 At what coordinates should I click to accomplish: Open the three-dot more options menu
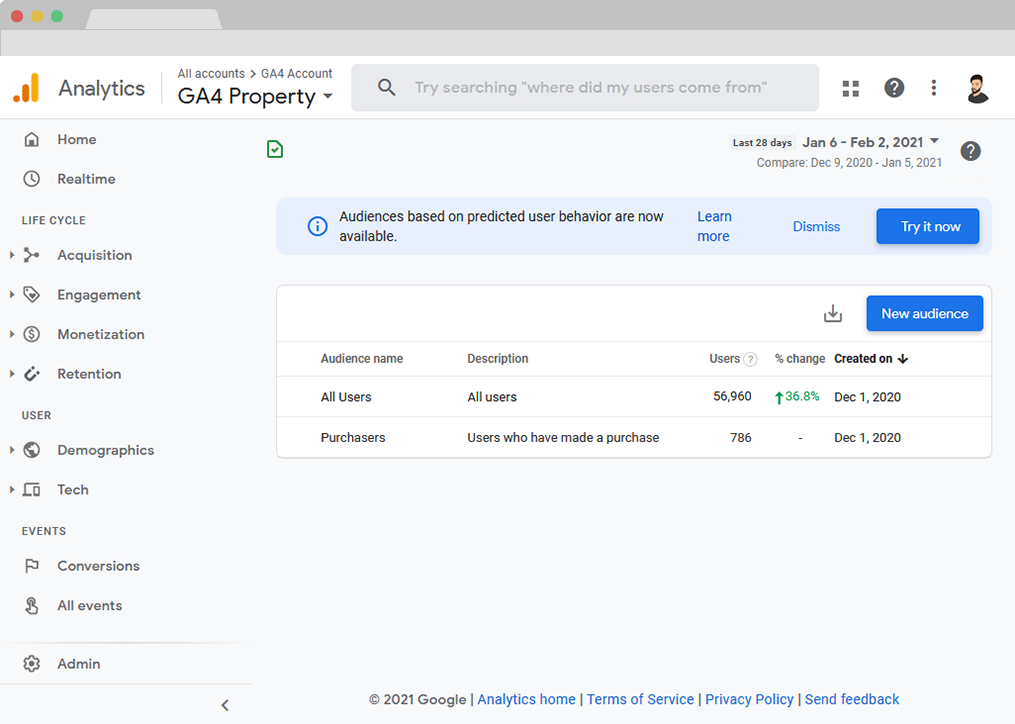(934, 88)
